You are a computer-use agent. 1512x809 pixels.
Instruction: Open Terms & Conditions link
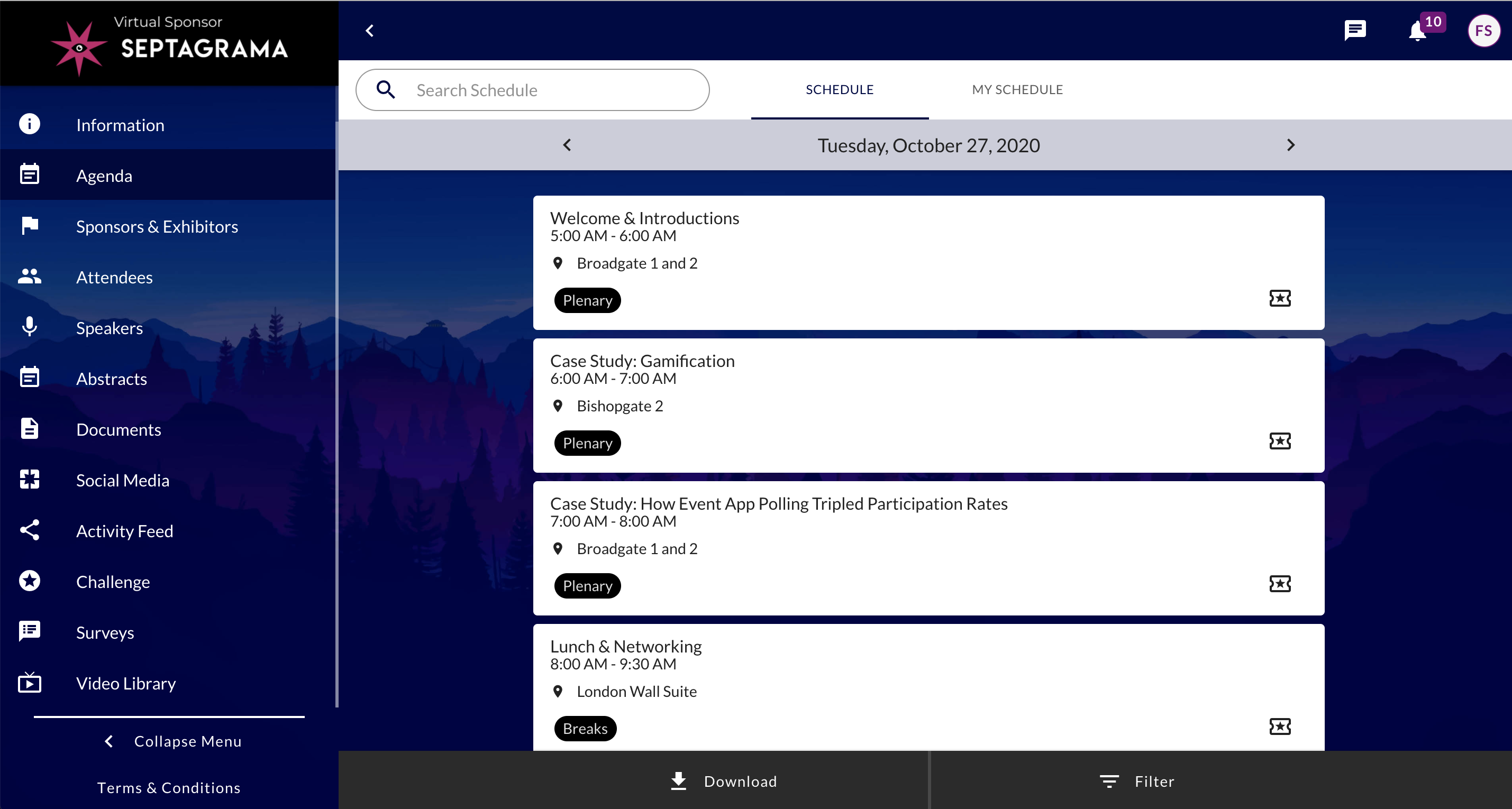pos(168,787)
